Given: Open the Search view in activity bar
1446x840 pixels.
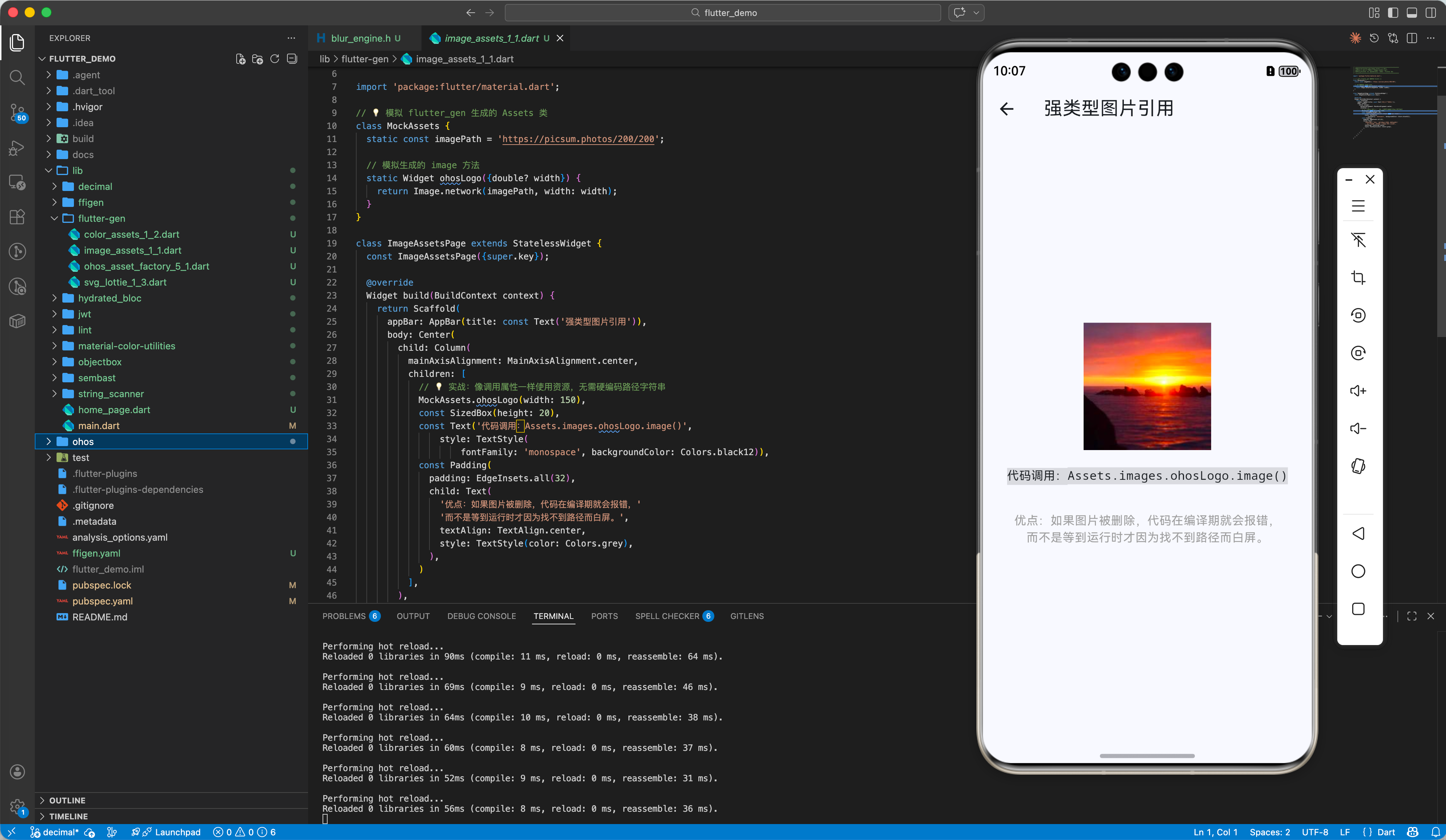Looking at the screenshot, I should (17, 77).
